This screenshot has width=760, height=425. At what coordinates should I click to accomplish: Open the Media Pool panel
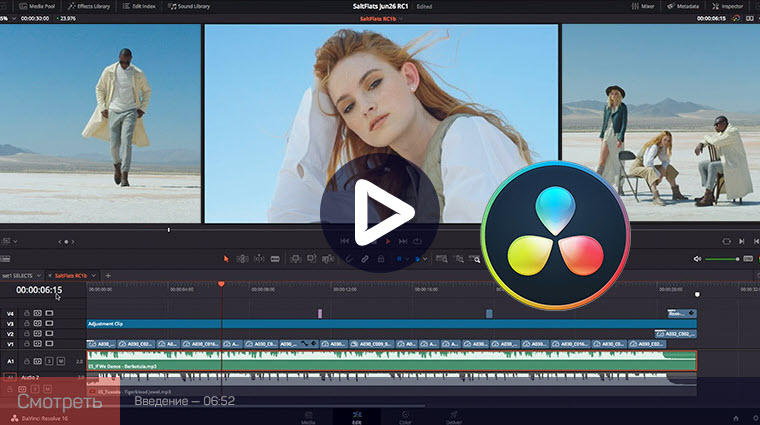pos(39,6)
